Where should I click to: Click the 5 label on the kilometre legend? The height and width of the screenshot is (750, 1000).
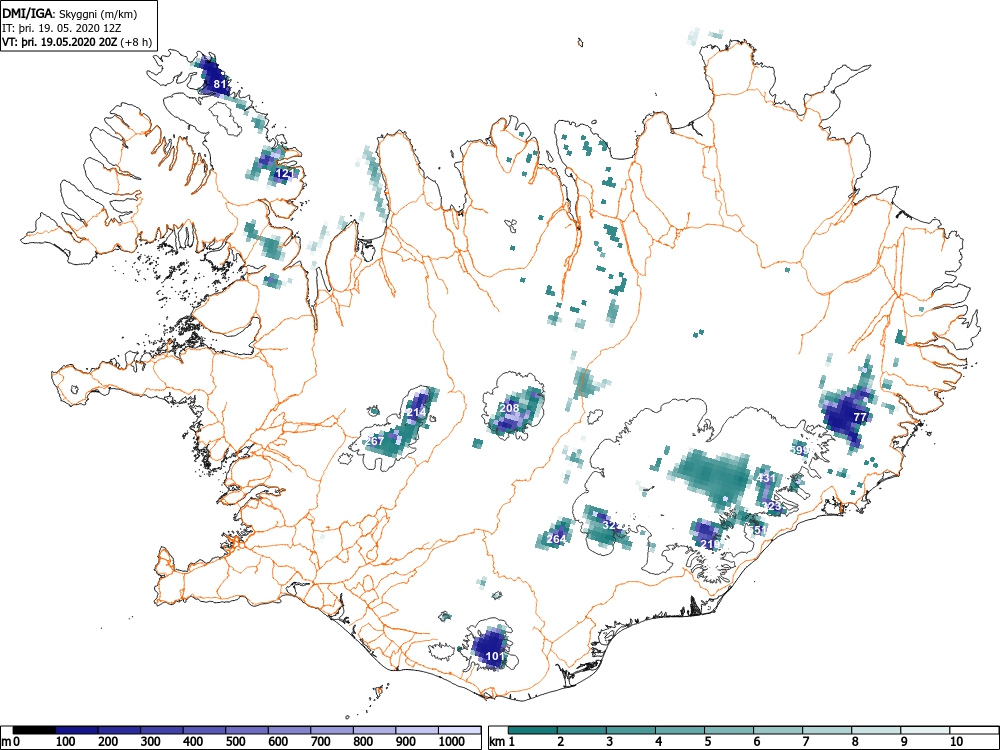click(708, 742)
